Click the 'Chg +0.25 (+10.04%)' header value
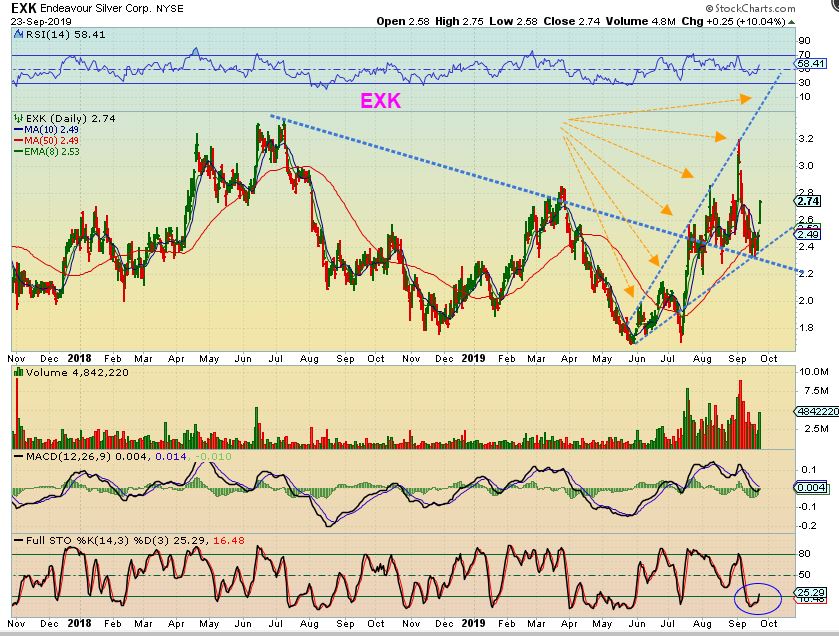 coord(733,21)
